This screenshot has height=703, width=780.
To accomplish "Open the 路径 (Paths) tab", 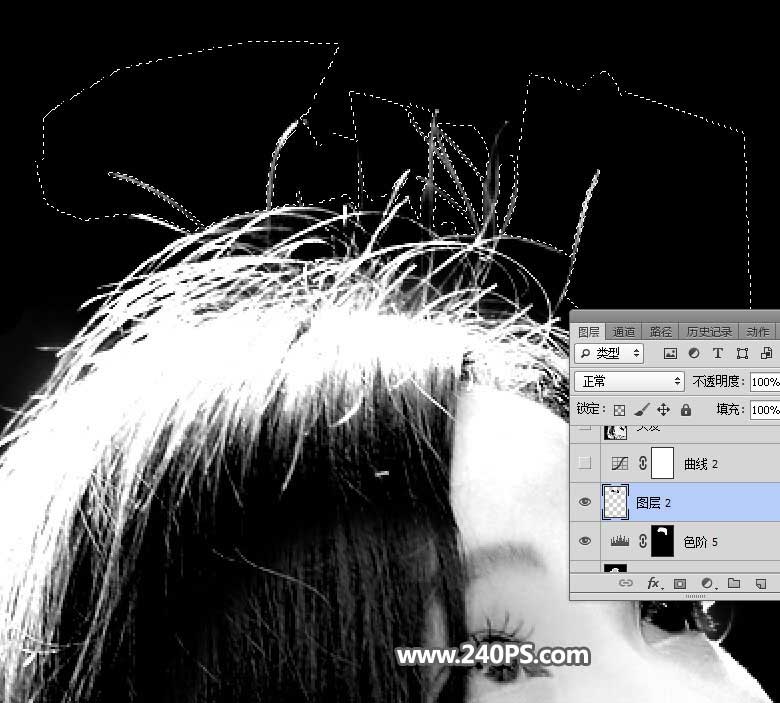I will (x=660, y=332).
